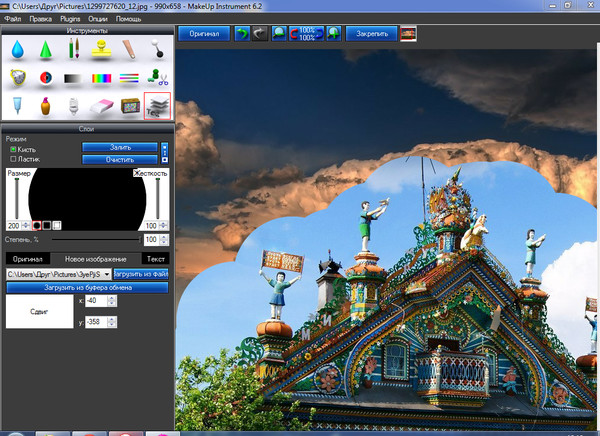Select the blue water drop tool
Image resolution: width=600 pixels, height=436 pixels.
click(18, 50)
